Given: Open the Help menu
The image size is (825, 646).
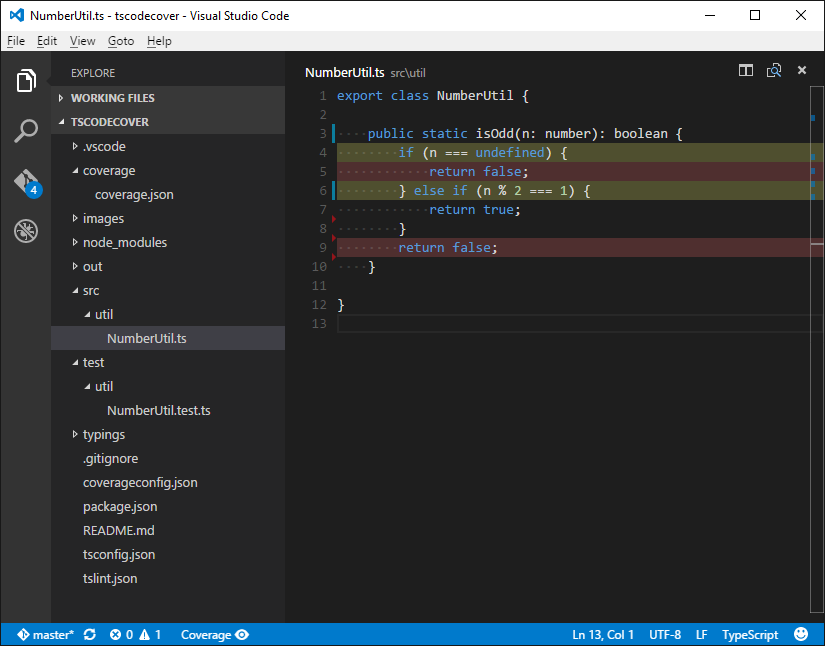Looking at the screenshot, I should pos(159,41).
